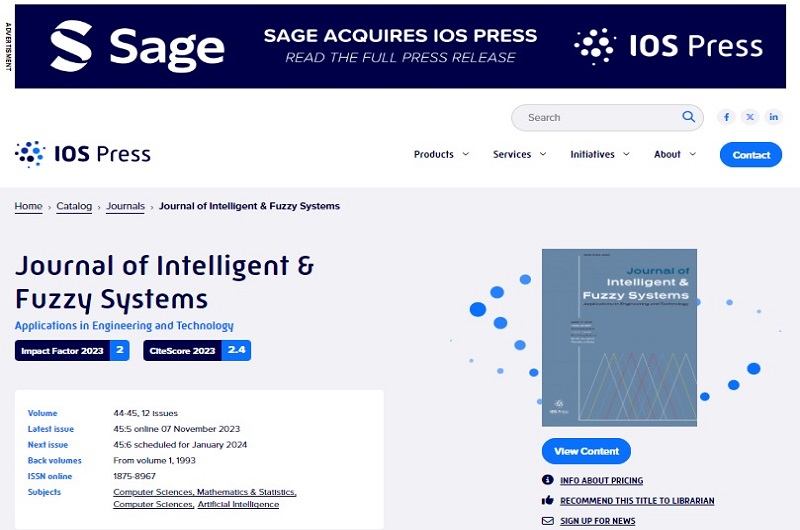Click the IOS Press logo in header

click(83, 154)
